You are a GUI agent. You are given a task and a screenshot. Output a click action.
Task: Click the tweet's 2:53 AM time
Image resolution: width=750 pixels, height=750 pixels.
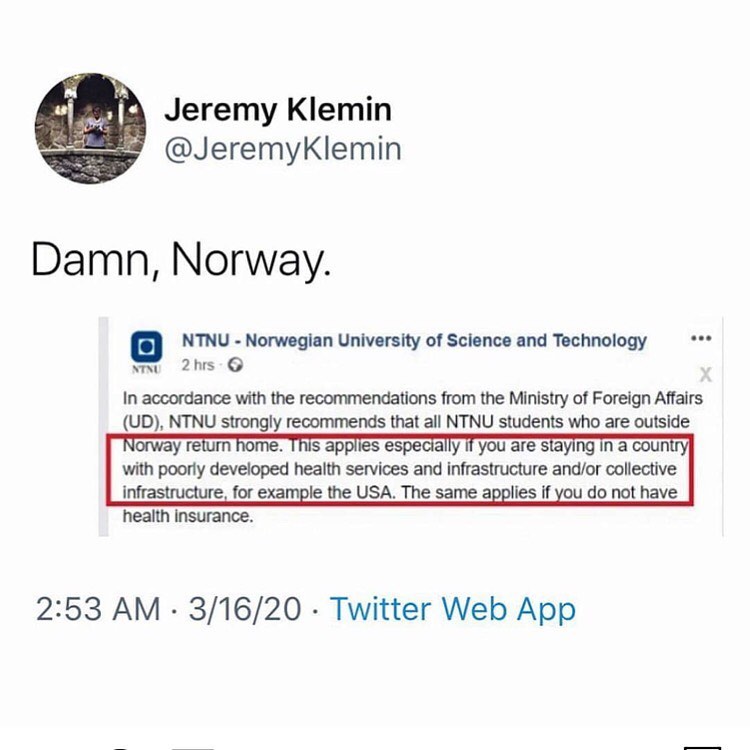click(x=97, y=609)
